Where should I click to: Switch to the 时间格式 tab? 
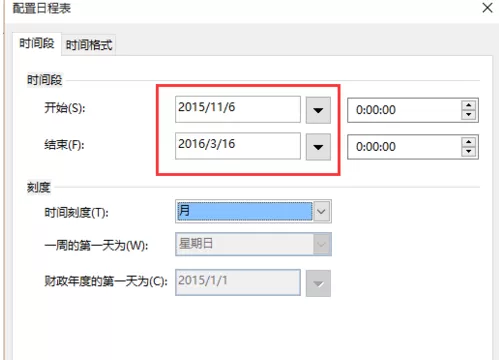coord(89,45)
